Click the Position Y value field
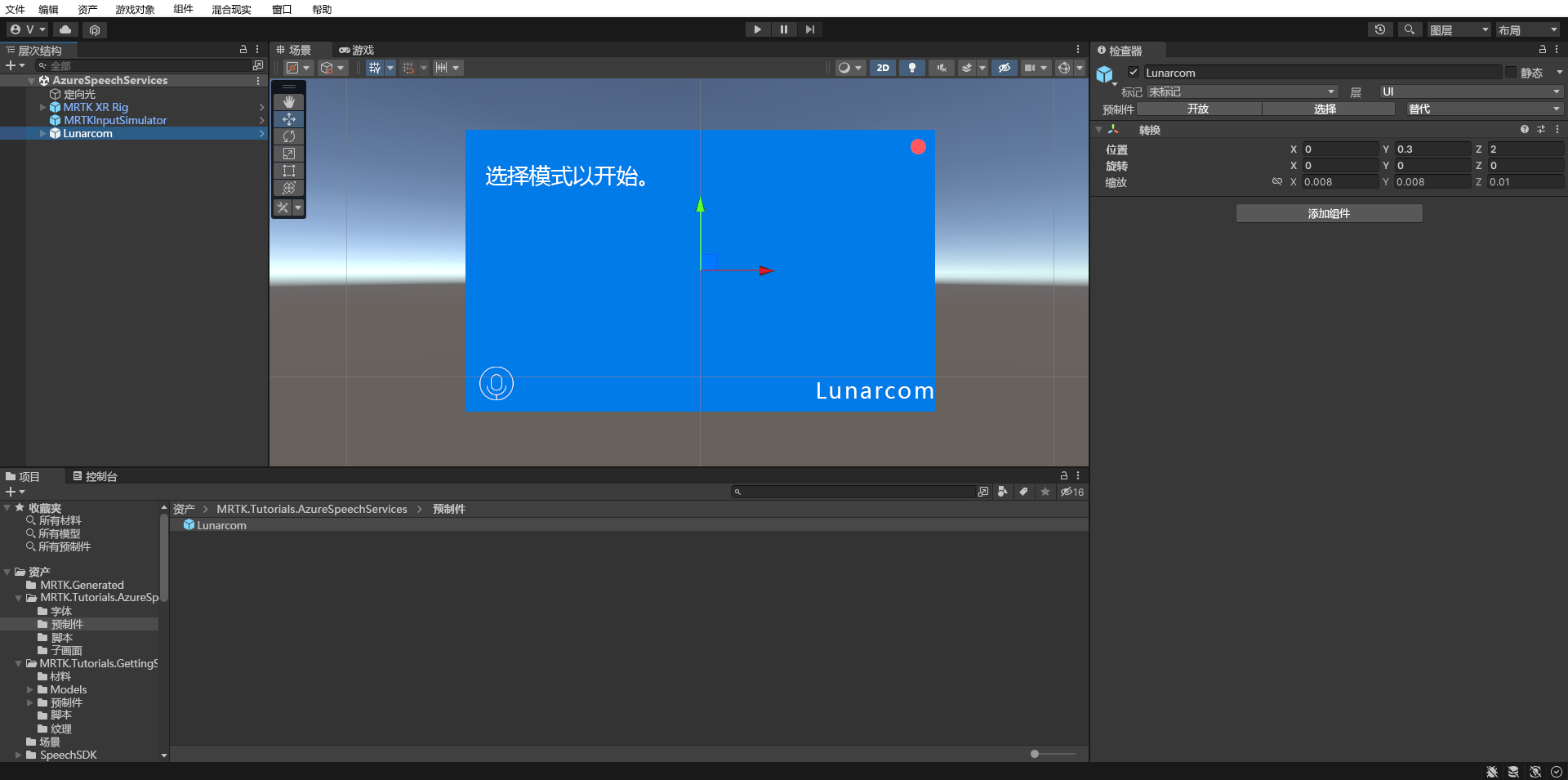 point(1432,149)
